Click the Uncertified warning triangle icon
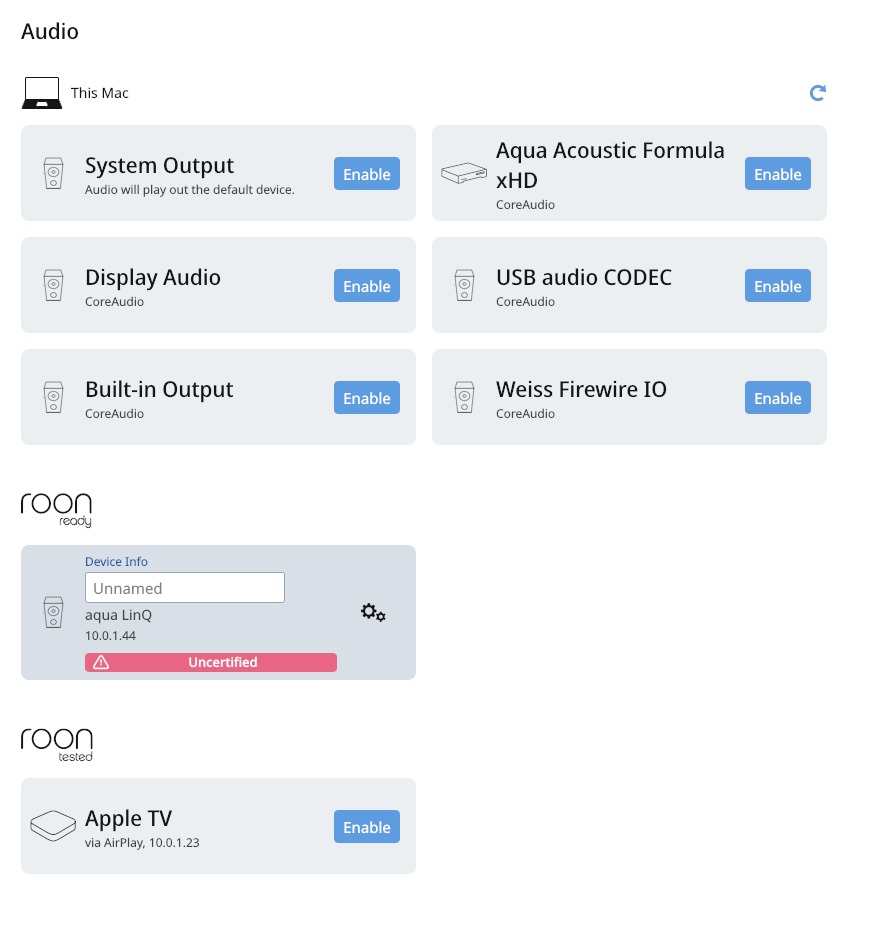Image resolution: width=881 pixels, height=928 pixels. point(101,662)
